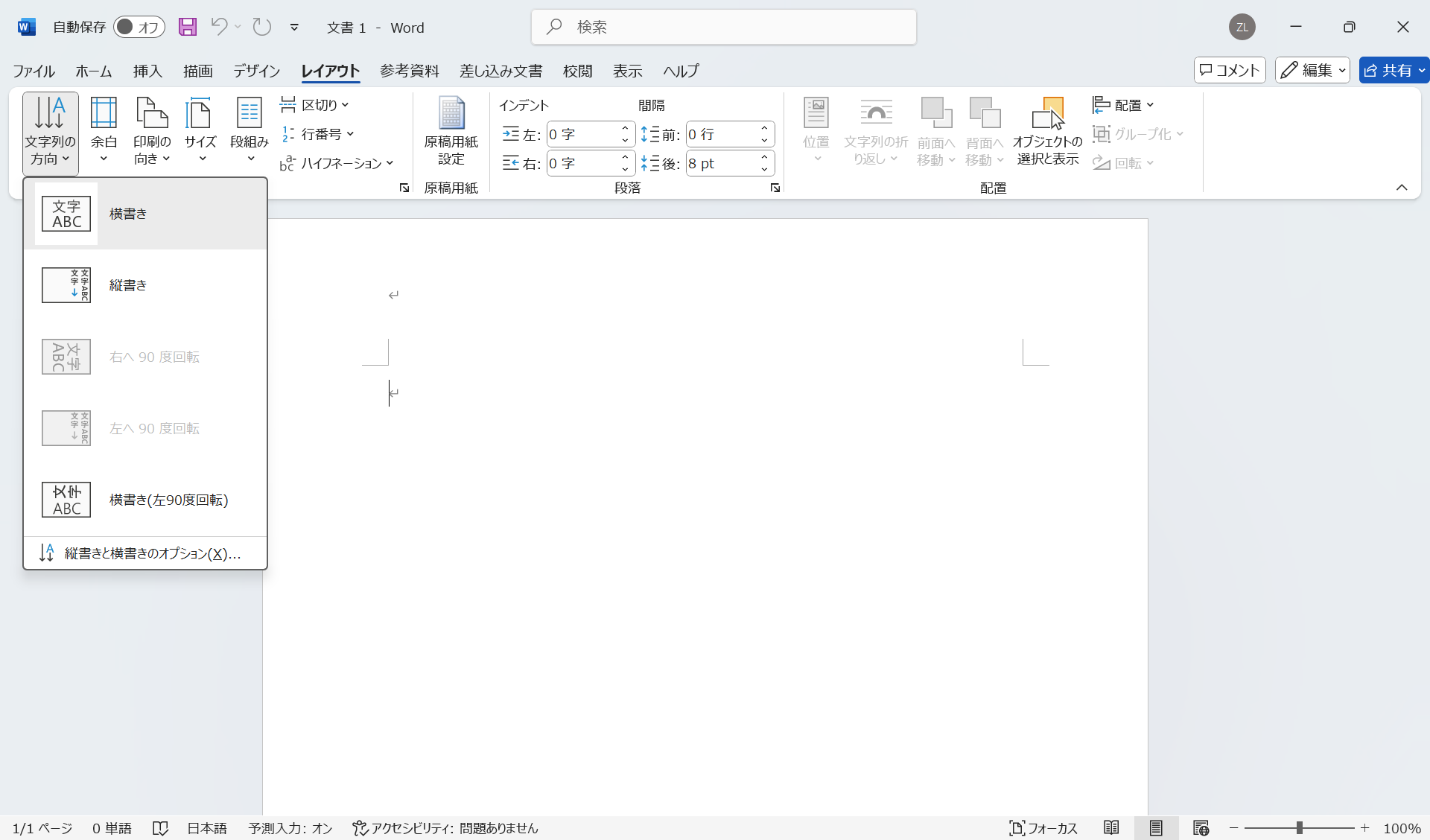Click the zoom slider handle
The width and height of the screenshot is (1430, 840).
coord(1299,828)
